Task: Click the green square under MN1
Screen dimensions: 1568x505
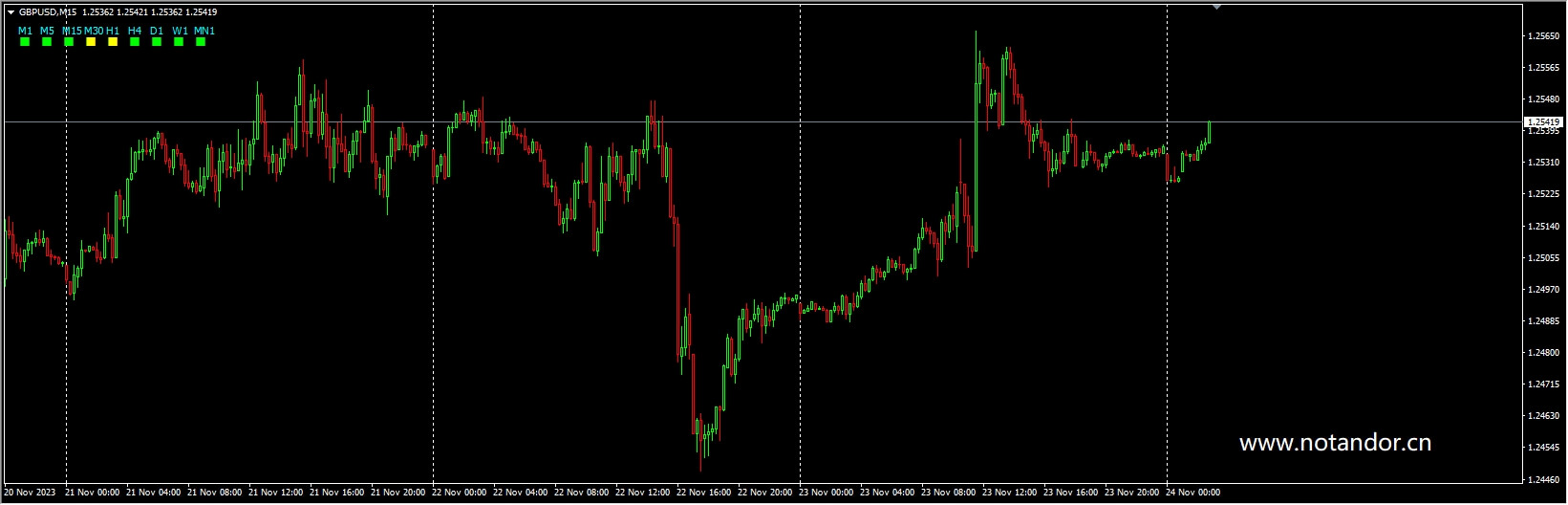Action: (201, 42)
